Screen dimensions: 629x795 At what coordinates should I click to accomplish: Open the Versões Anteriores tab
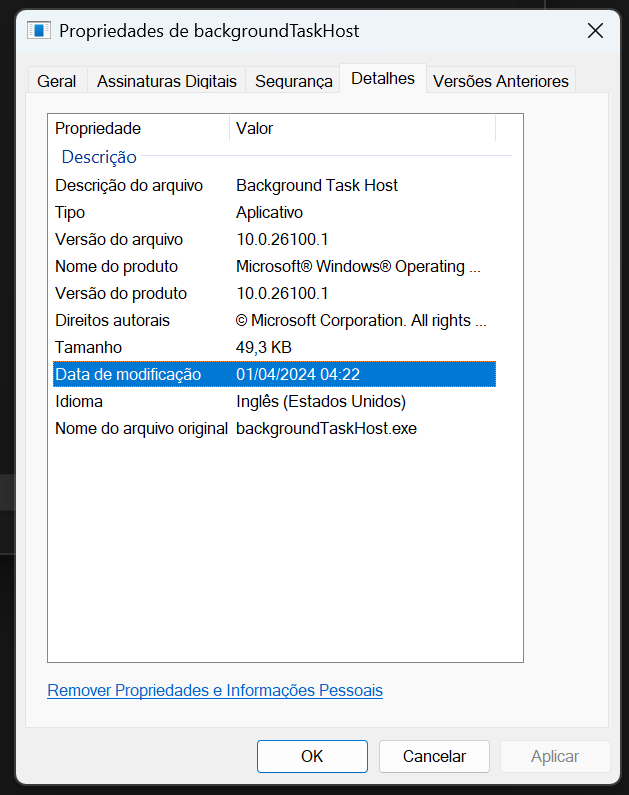[x=501, y=81]
